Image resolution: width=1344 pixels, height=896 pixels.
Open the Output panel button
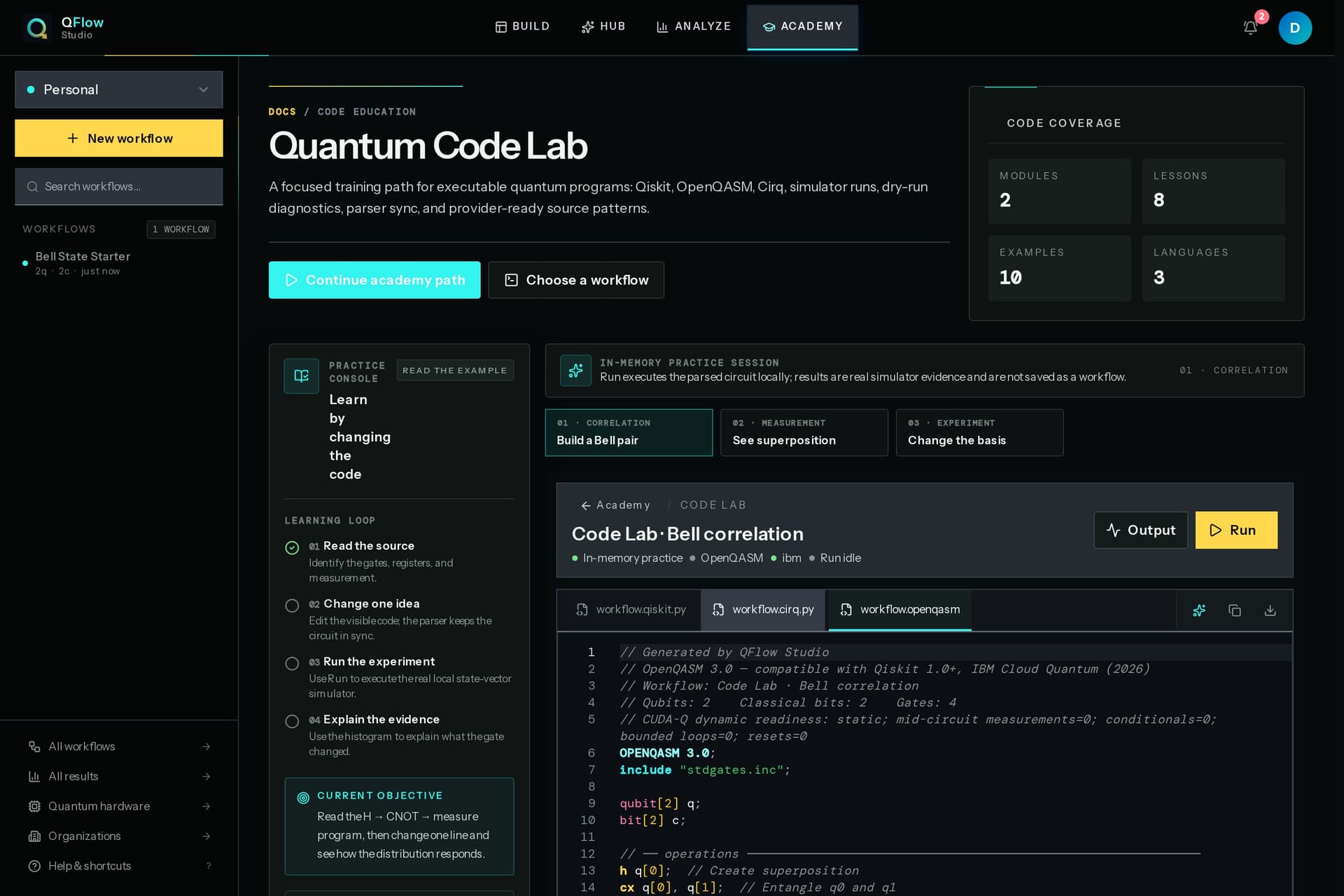point(1141,530)
